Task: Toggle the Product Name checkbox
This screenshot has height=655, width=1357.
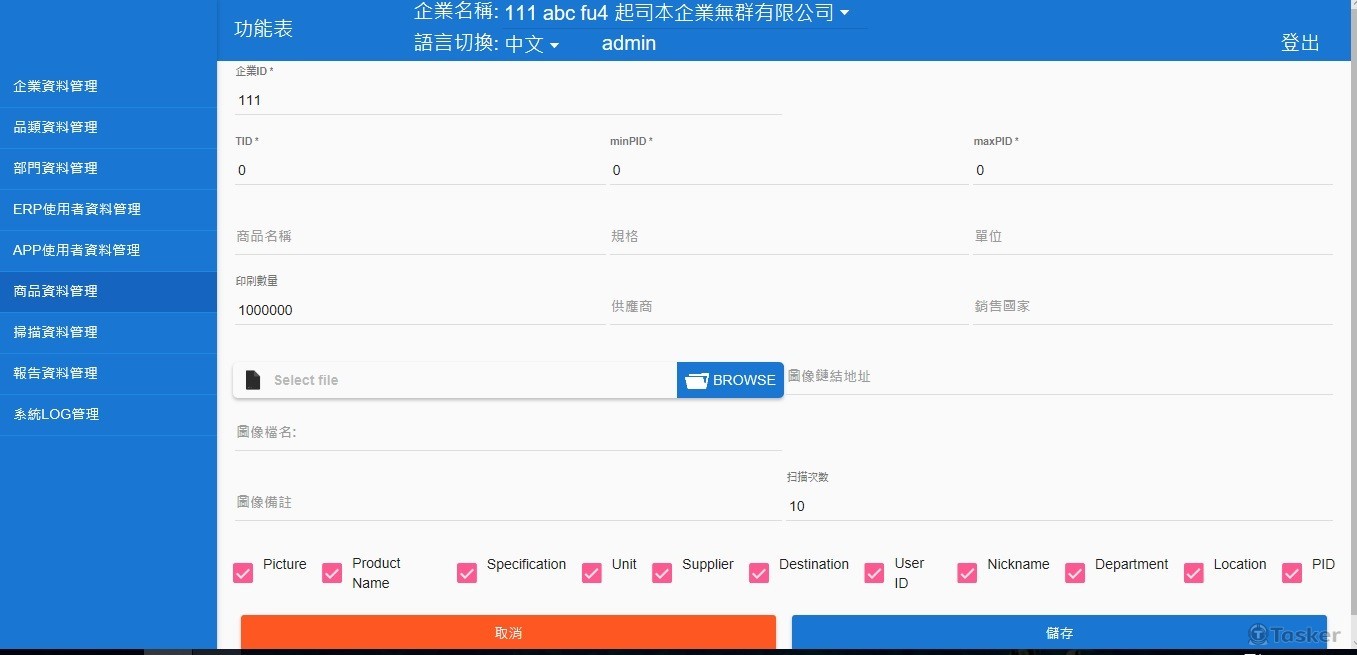Action: pos(332,573)
